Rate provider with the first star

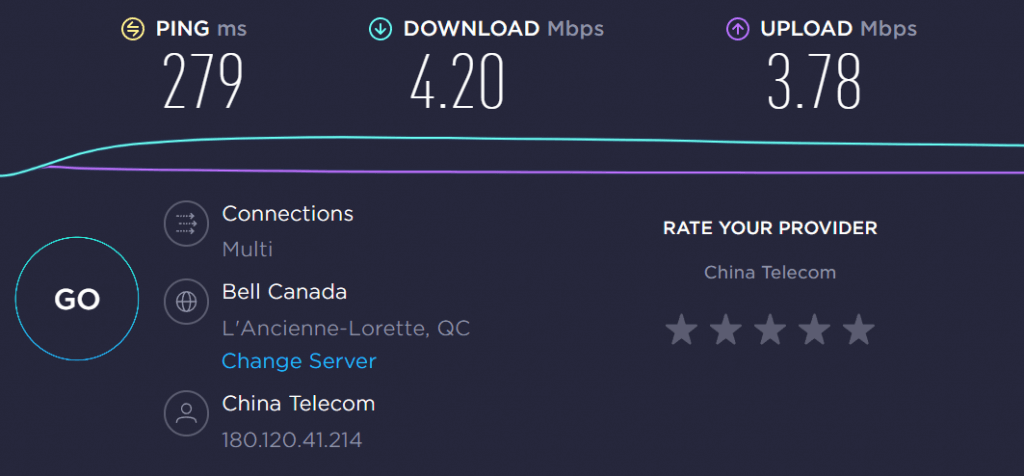[681, 330]
